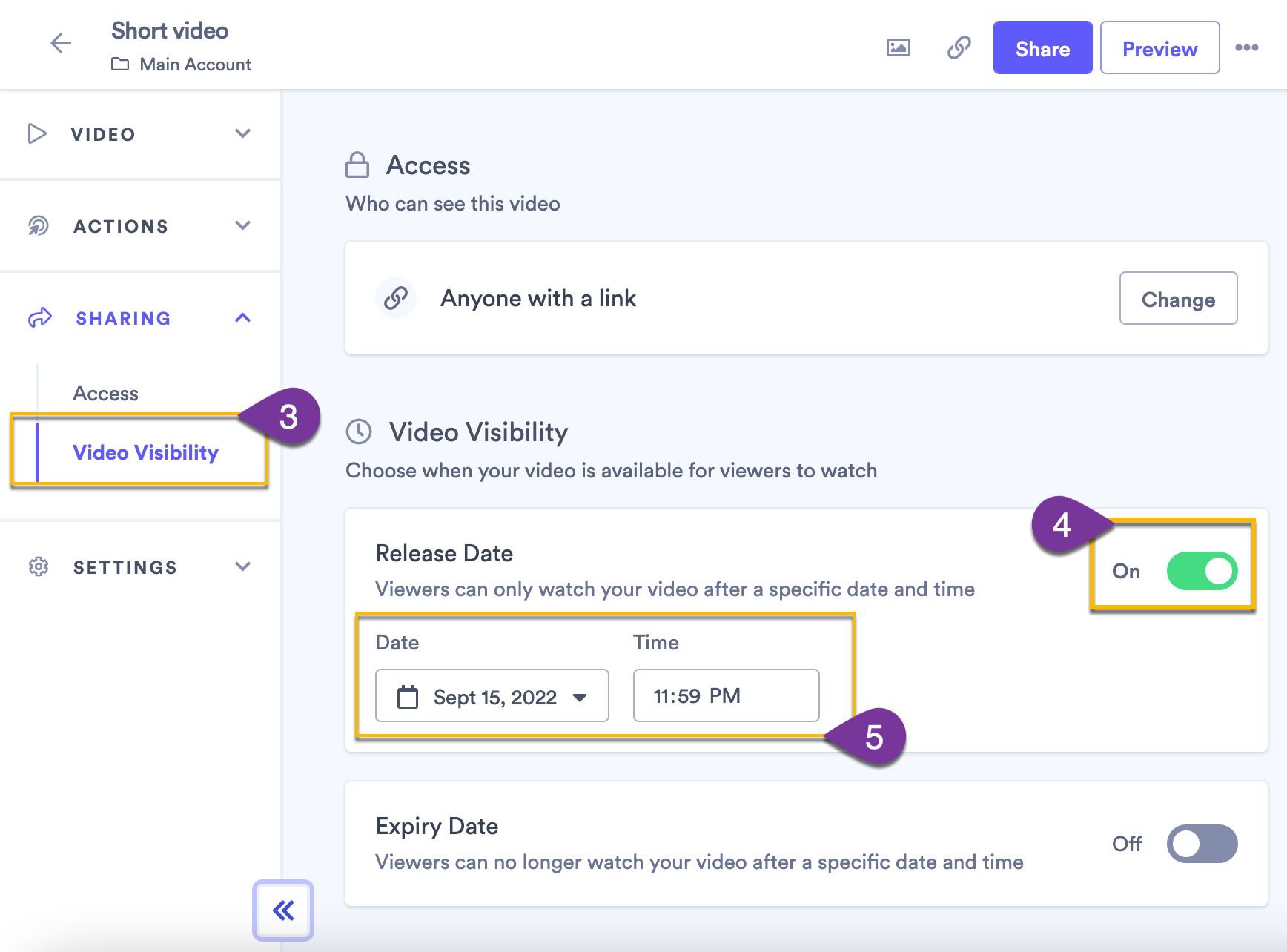Expand the VIDEO section chevron
Image resolution: width=1287 pixels, height=952 pixels.
coord(242,133)
